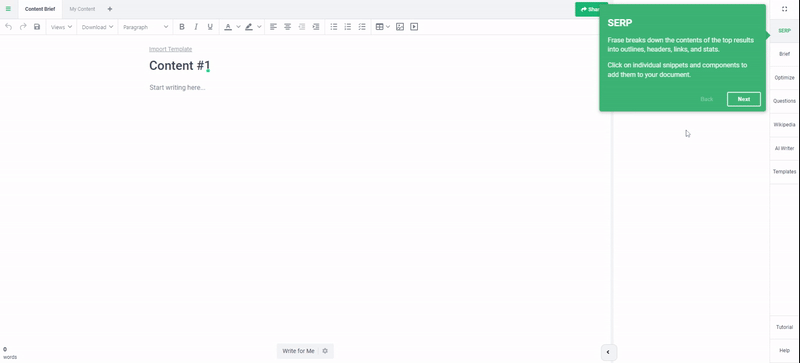Open the green hamburger menu
This screenshot has width=800, height=363.
click(8, 9)
